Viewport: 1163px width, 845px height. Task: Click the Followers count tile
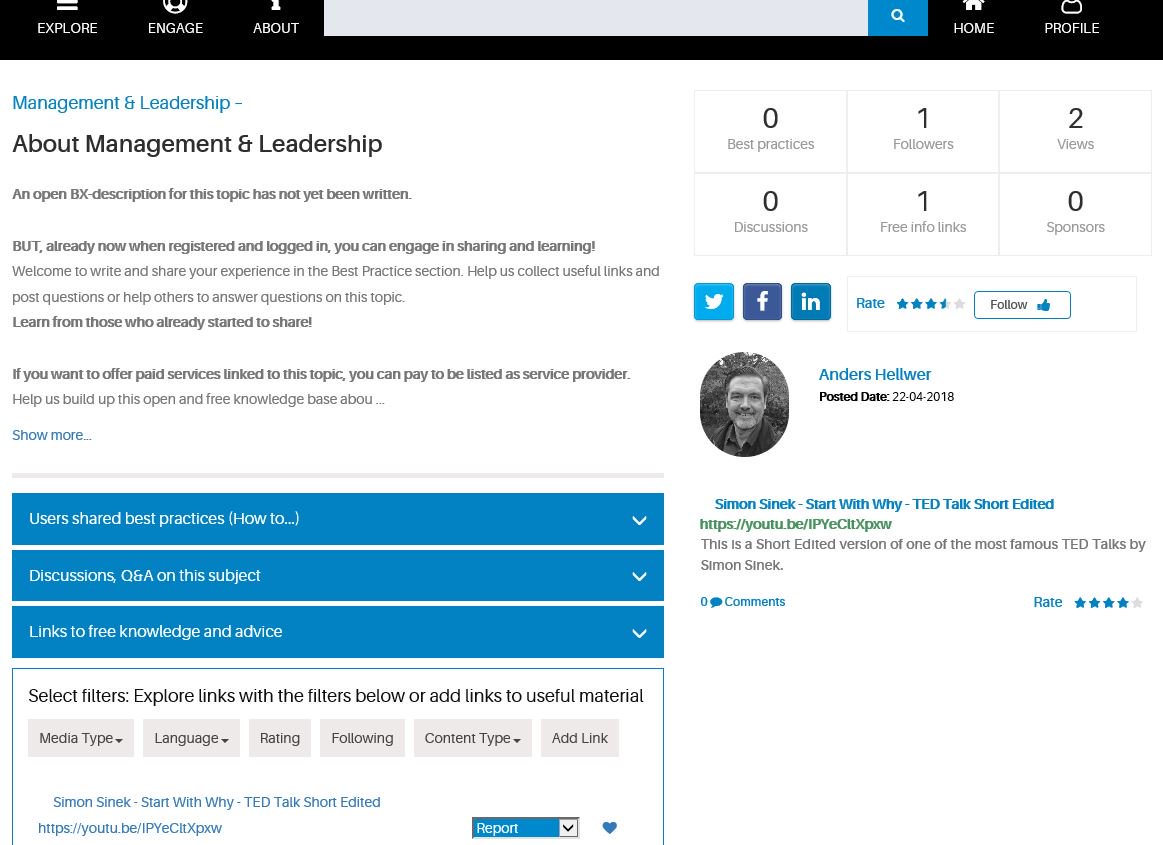(x=923, y=132)
